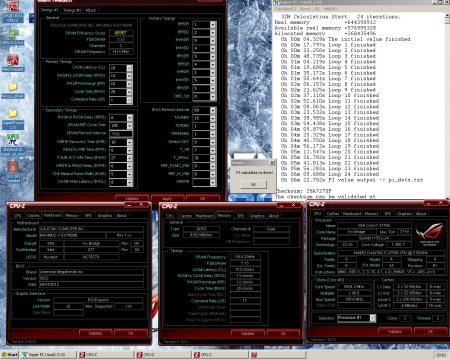The image size is (450, 360).
Task: Click Validate in the MemTweakIt window
Action: (132, 198)
